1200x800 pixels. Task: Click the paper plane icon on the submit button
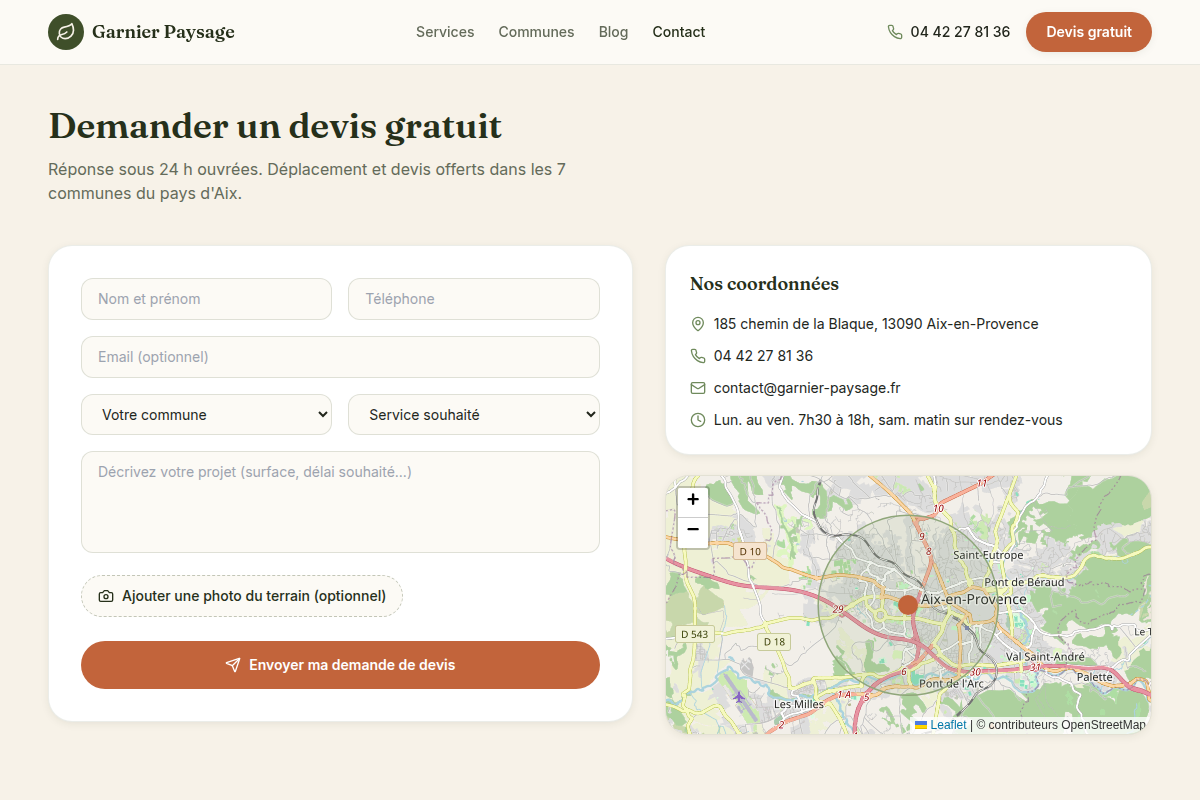coord(233,665)
